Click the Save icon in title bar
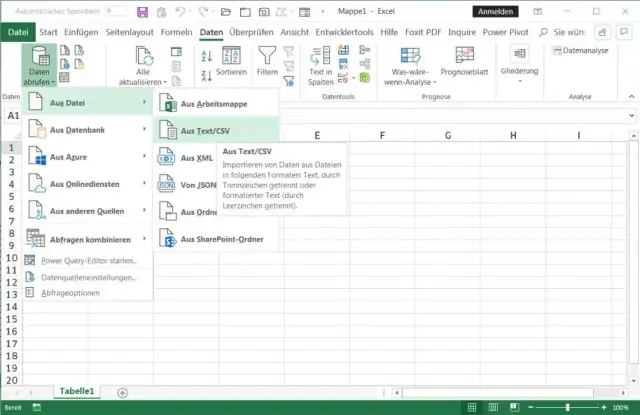This screenshot has height=415, width=640. coord(142,12)
